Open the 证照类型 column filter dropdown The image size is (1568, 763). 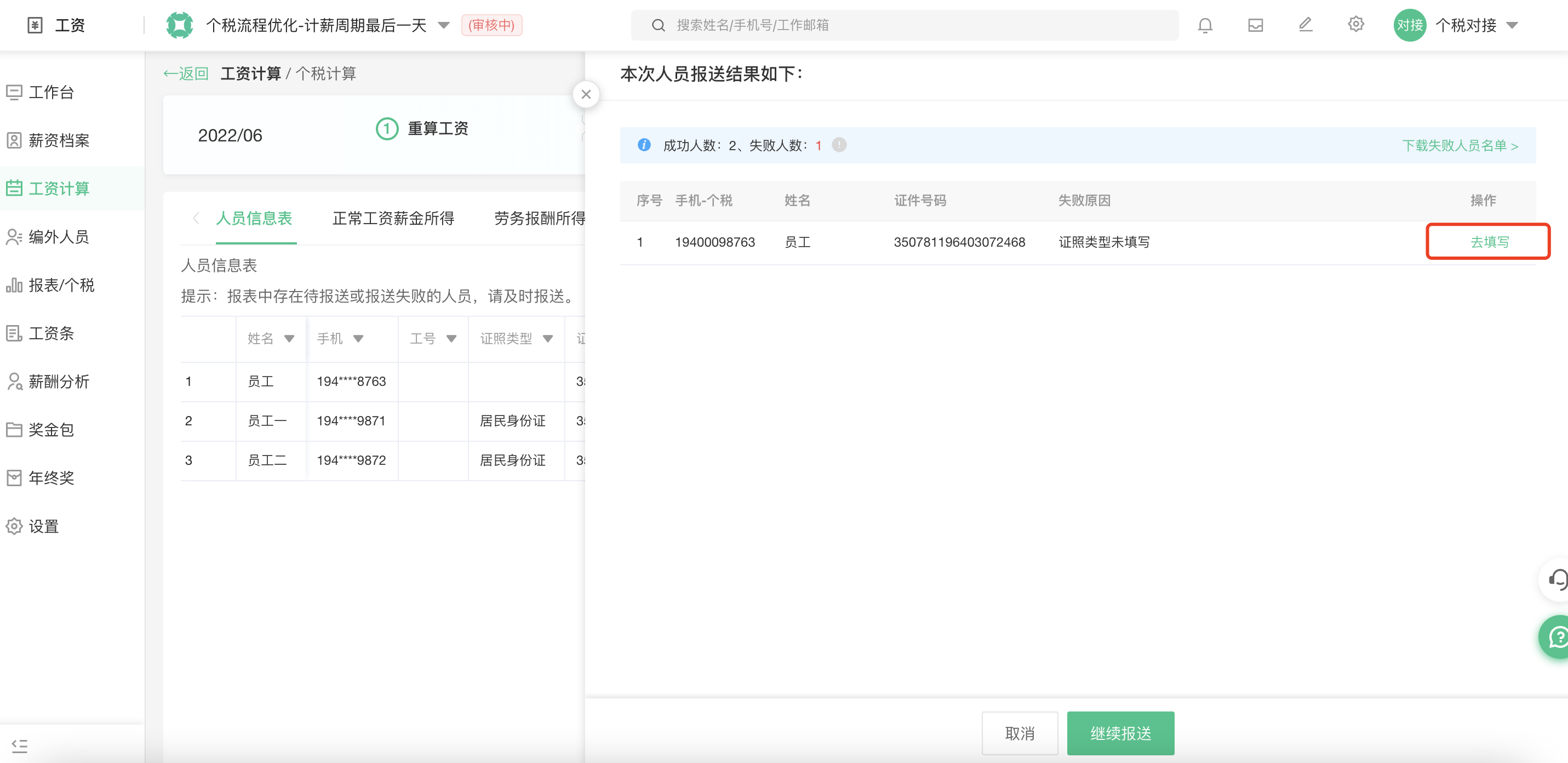click(547, 339)
